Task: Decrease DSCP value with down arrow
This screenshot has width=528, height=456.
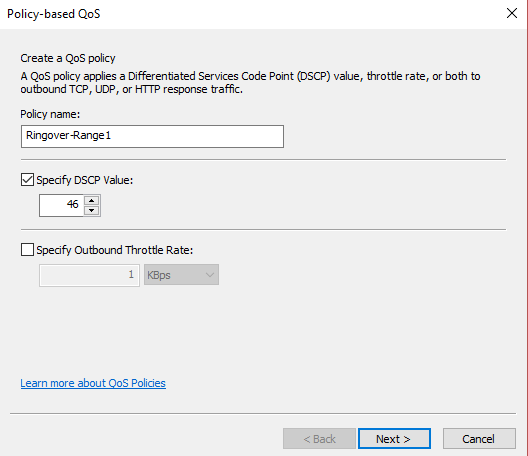Action: [x=92, y=210]
